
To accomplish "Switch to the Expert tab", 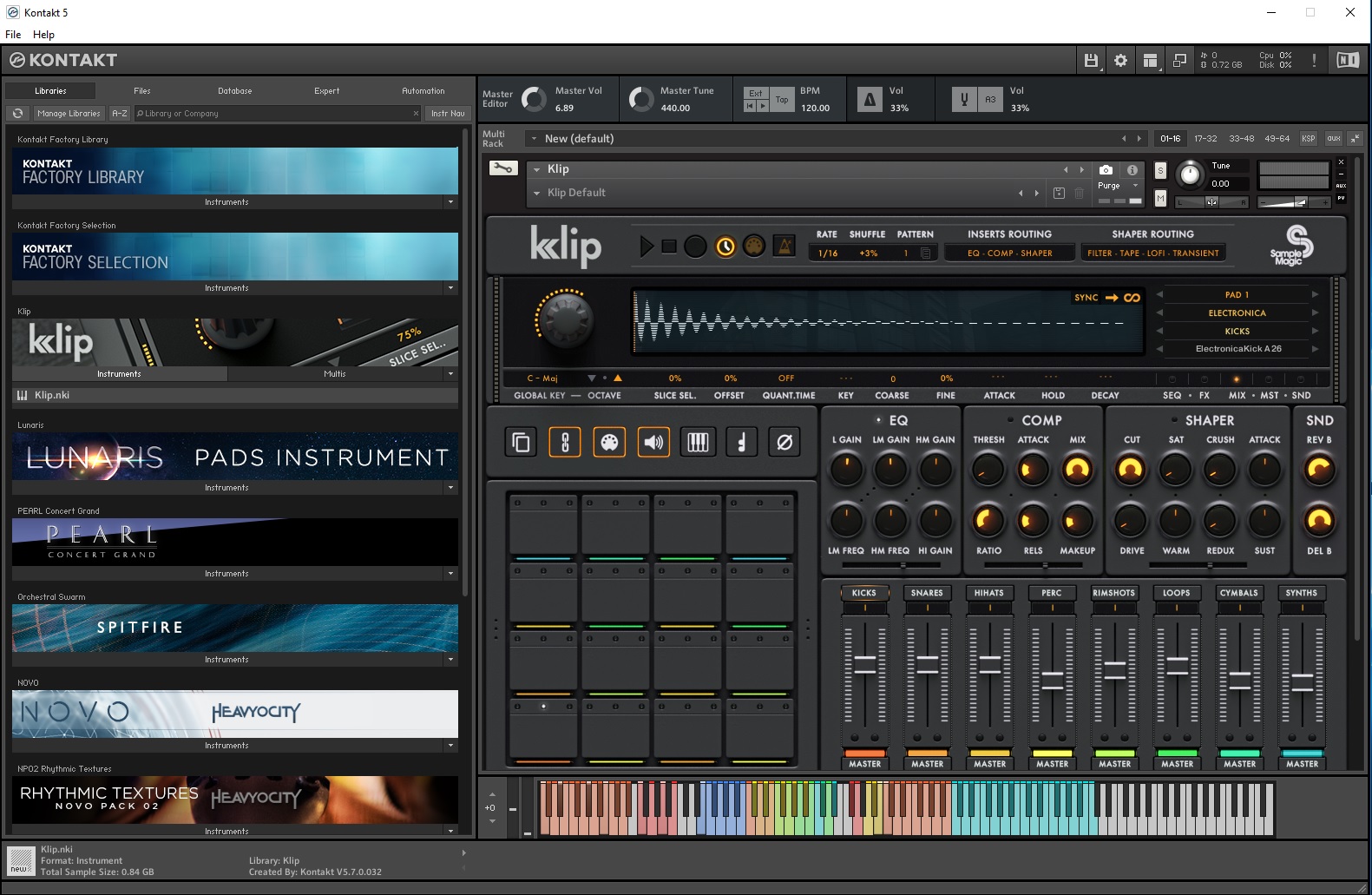I will click(x=327, y=90).
